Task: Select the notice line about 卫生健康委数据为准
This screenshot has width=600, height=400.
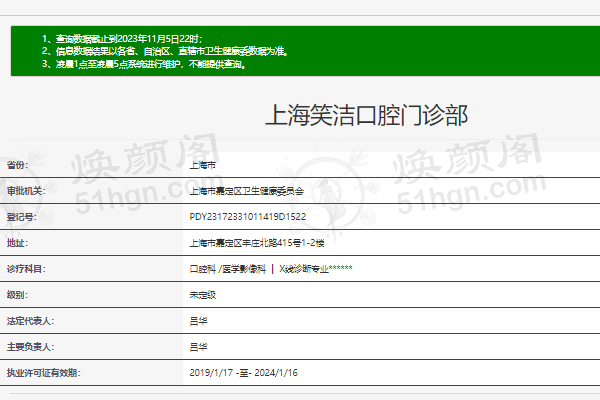Action: pyautogui.click(x=165, y=51)
